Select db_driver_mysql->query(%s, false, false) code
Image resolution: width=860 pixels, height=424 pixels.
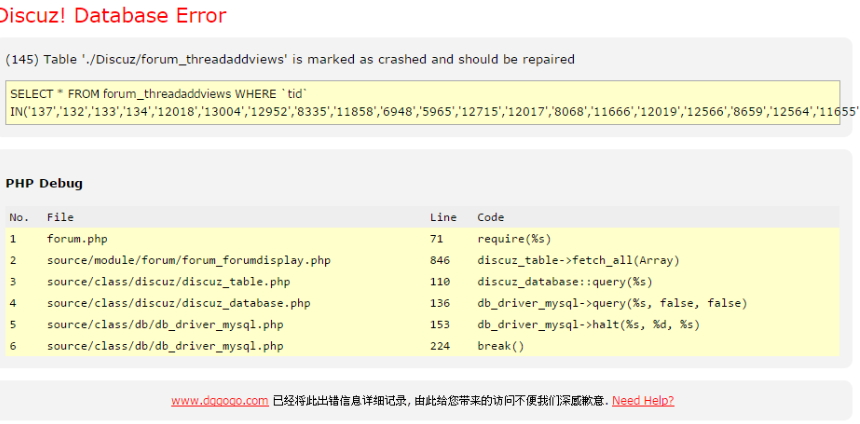coord(612,303)
